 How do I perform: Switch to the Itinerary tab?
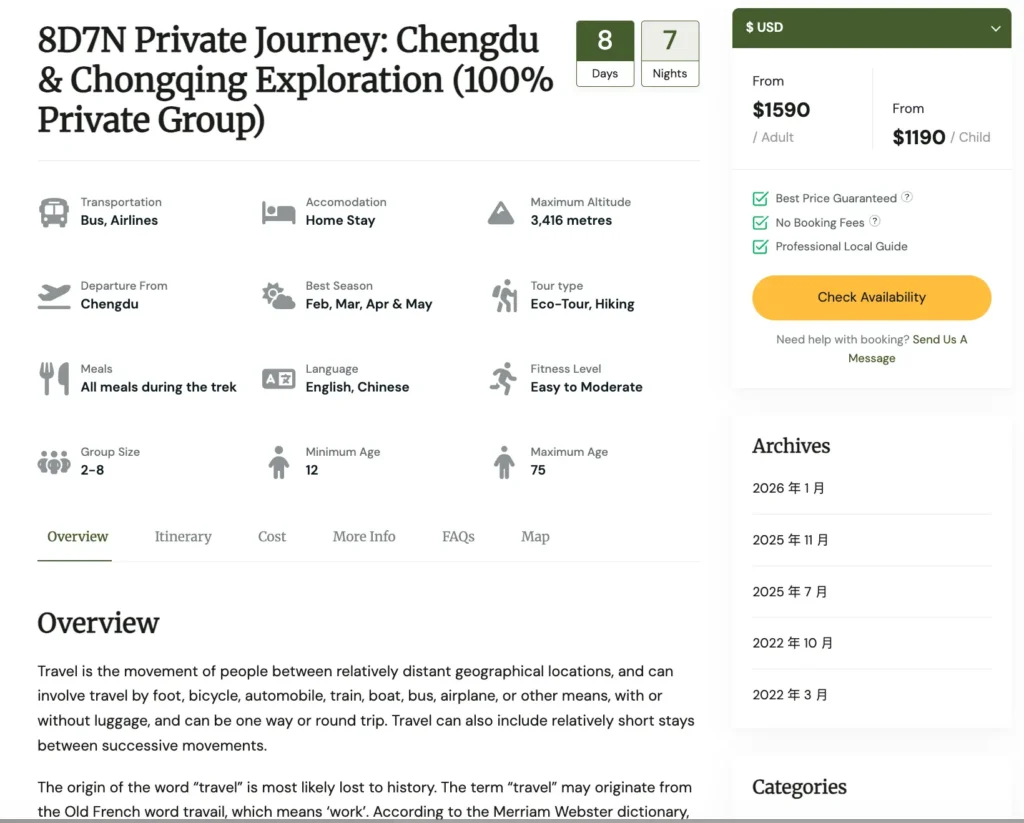coord(183,537)
